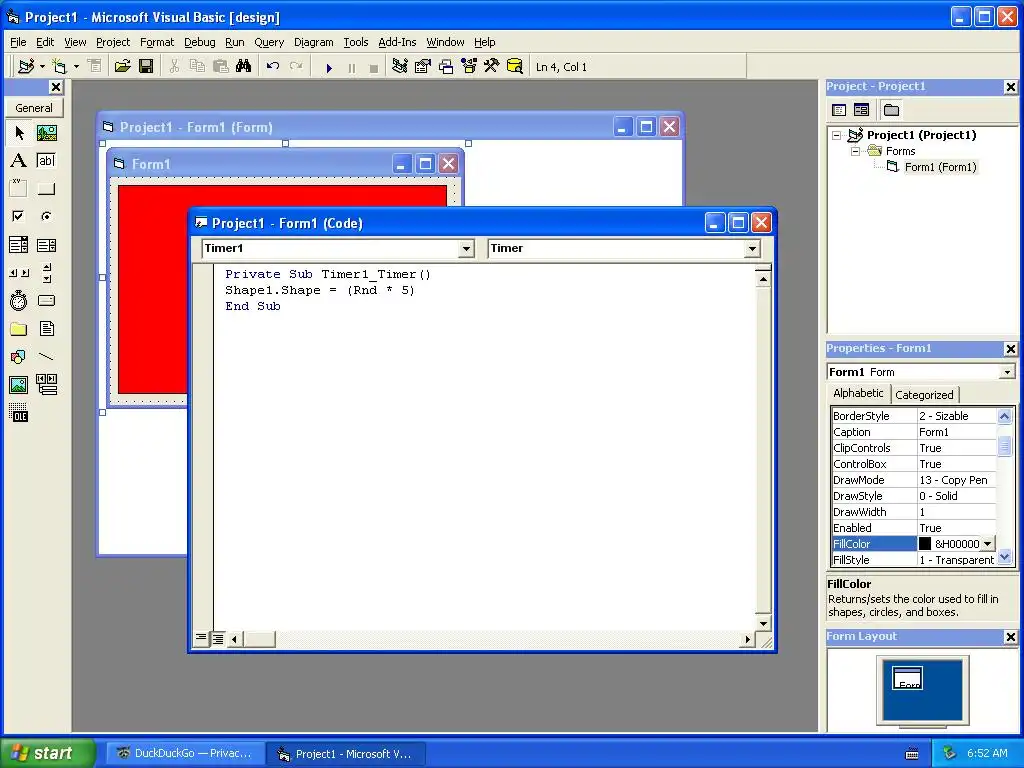
Task: Select the Line tool
Action: (x=46, y=357)
